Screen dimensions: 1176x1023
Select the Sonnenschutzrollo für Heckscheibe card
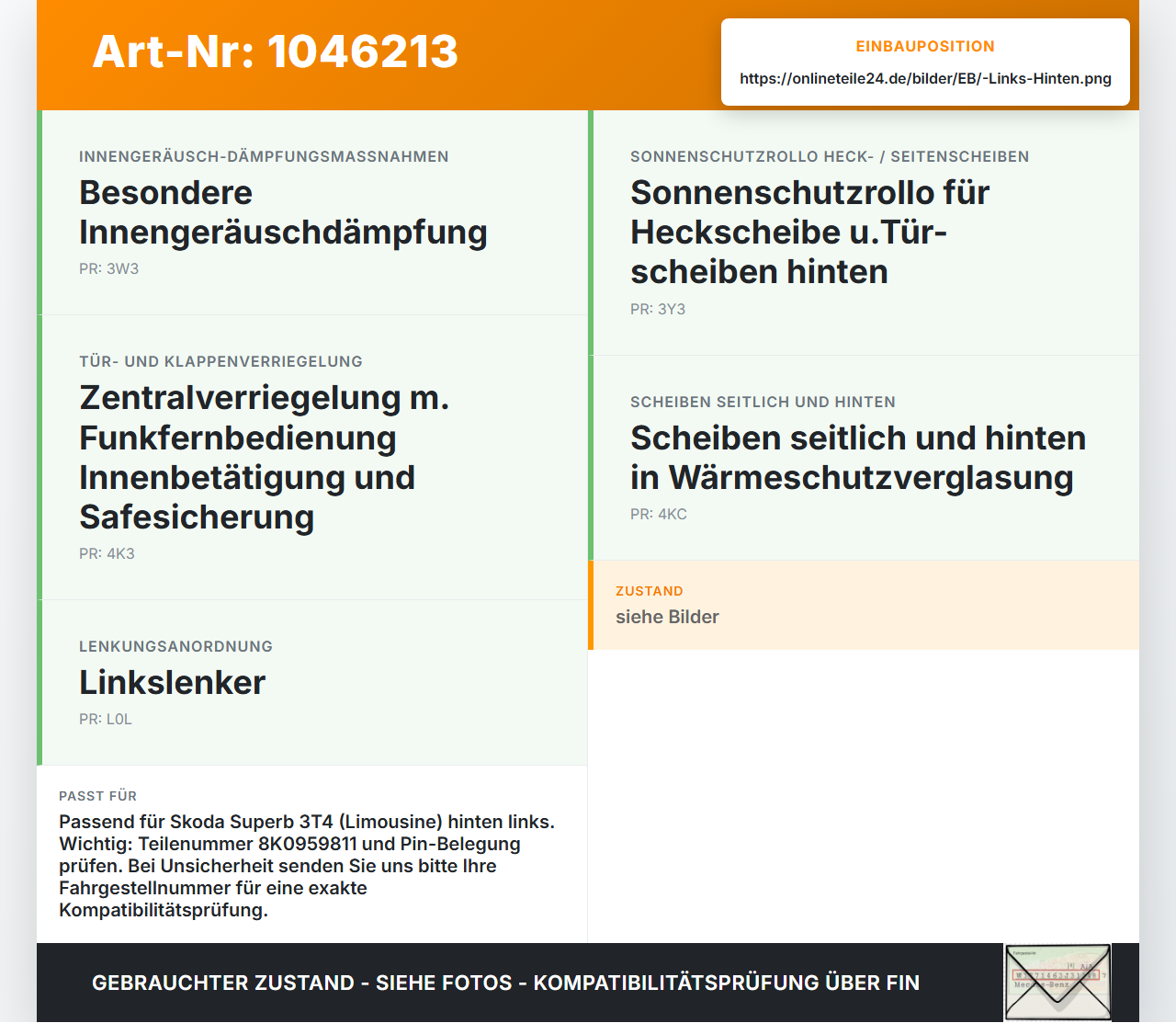pos(864,233)
